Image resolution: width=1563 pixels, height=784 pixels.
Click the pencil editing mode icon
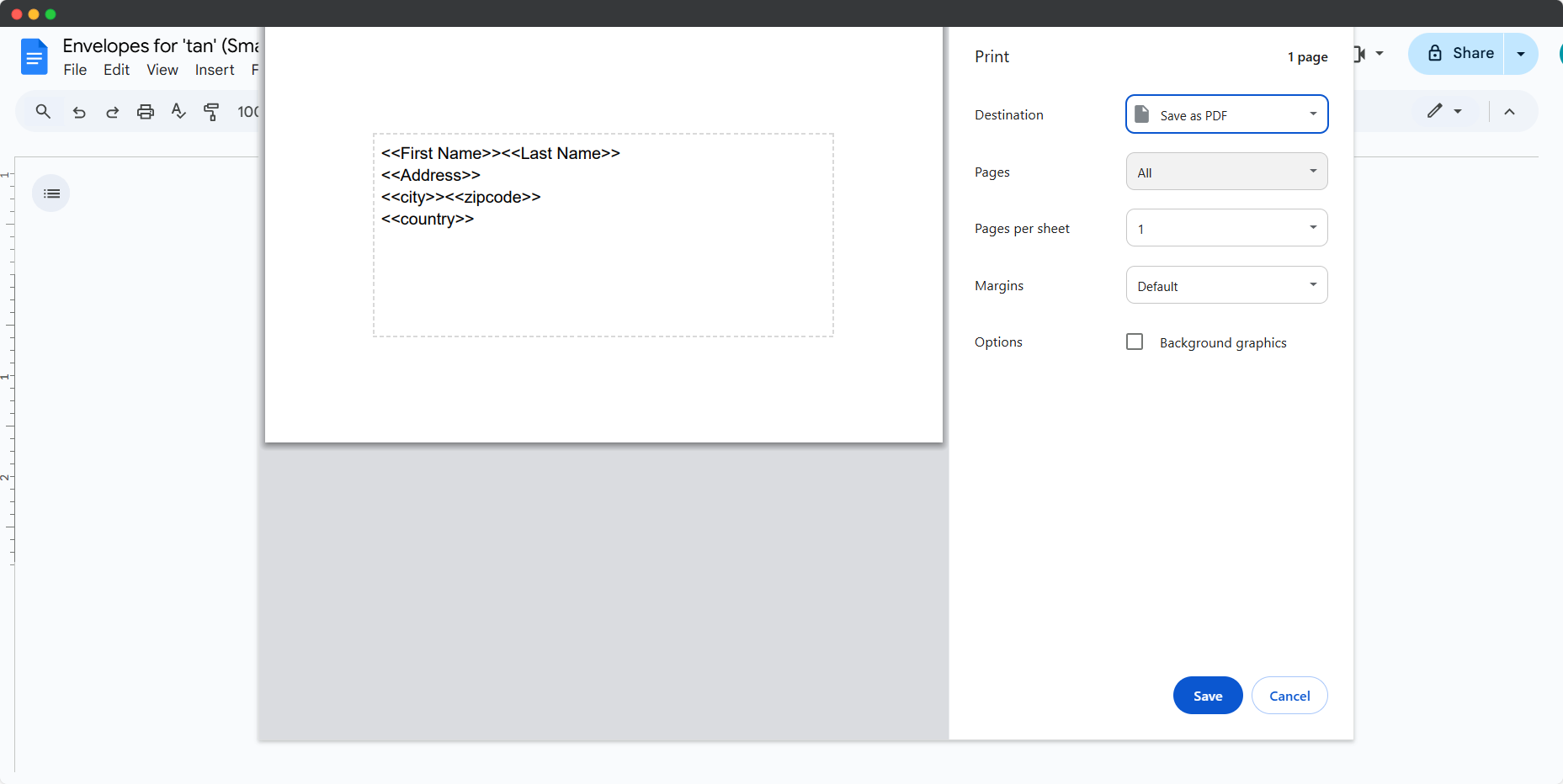(1434, 111)
